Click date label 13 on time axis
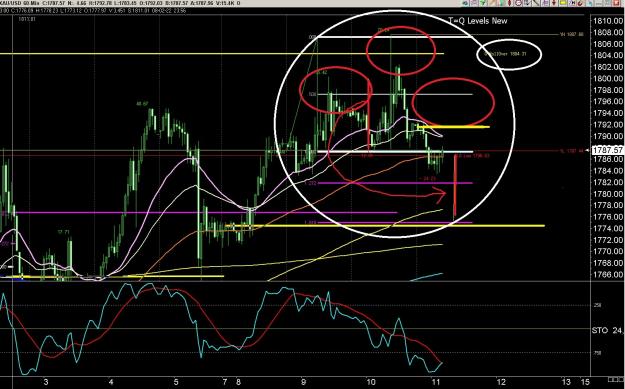The height and width of the screenshot is (389, 625). coord(566,381)
